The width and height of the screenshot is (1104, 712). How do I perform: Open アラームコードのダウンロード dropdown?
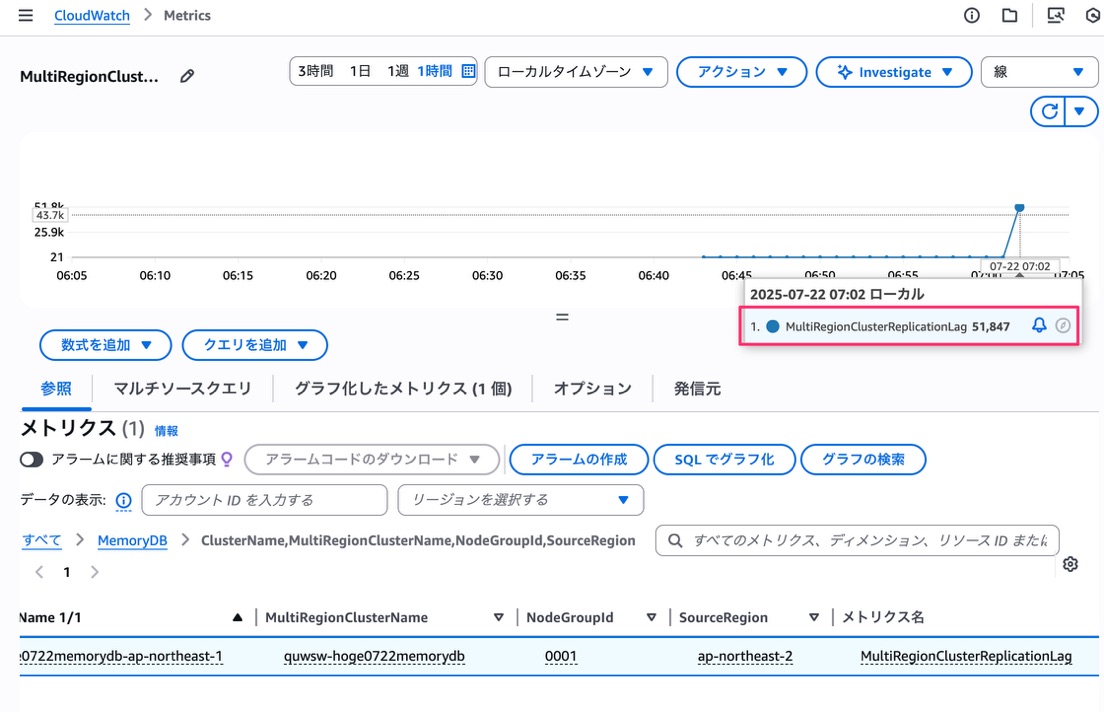[372, 459]
